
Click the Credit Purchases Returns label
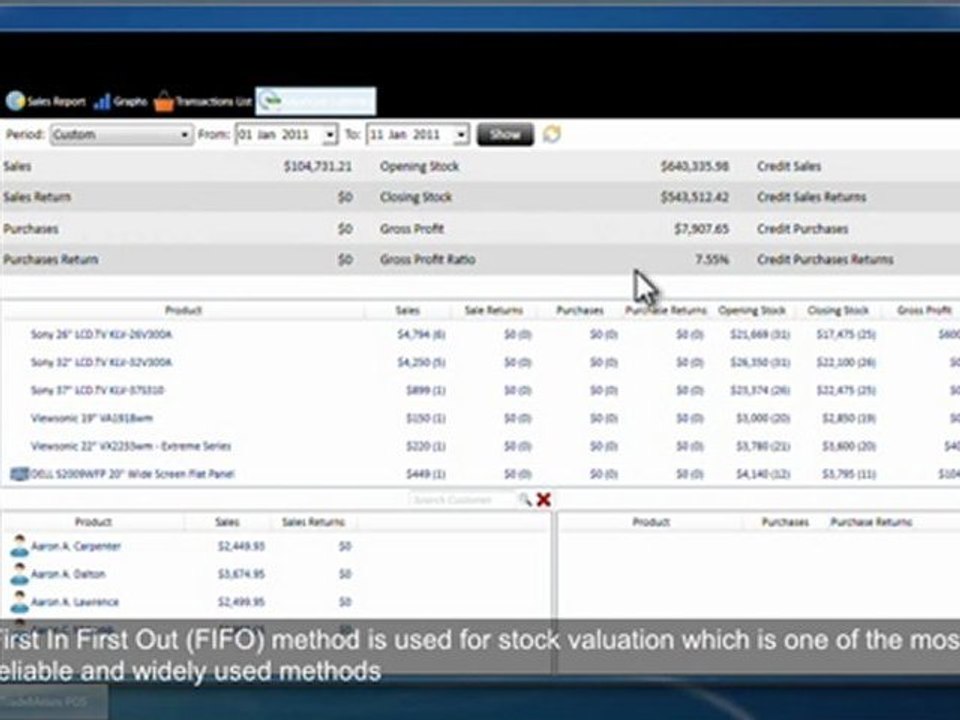pyautogui.click(x=825, y=259)
